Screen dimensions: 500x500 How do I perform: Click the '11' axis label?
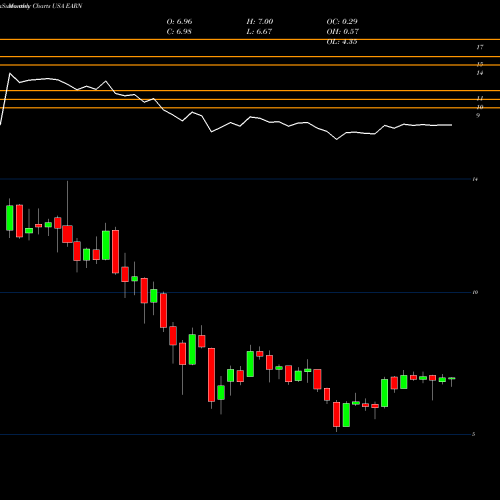click(480, 98)
